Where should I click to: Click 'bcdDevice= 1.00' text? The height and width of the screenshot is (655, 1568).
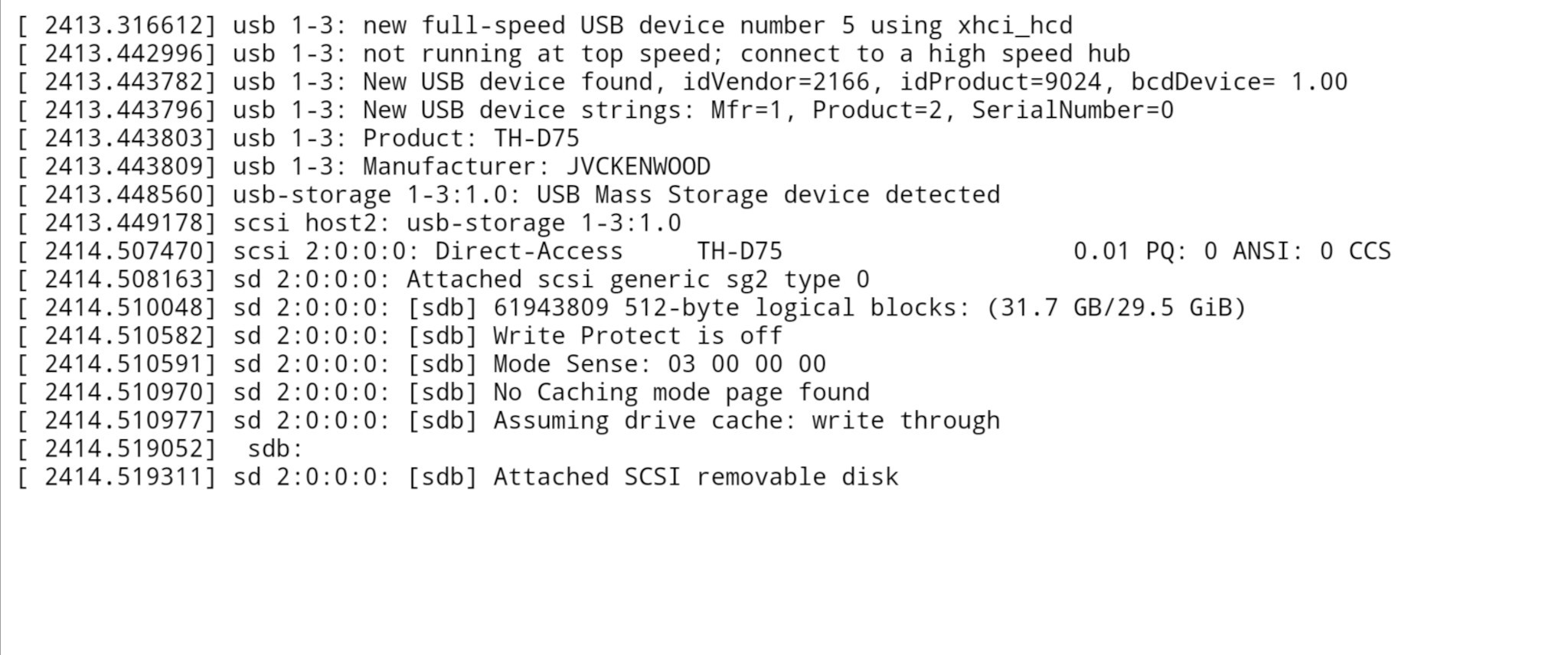1239,82
